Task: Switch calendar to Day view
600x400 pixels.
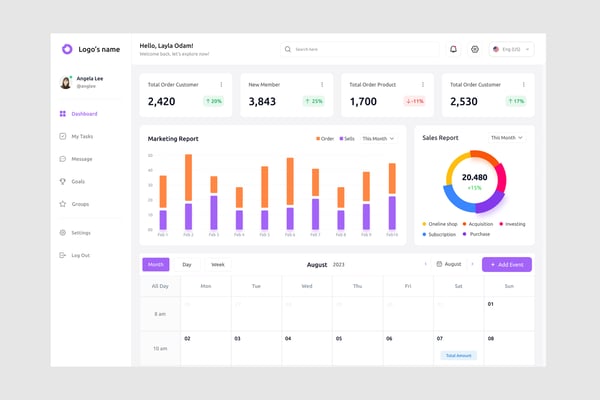Action: tap(187, 264)
